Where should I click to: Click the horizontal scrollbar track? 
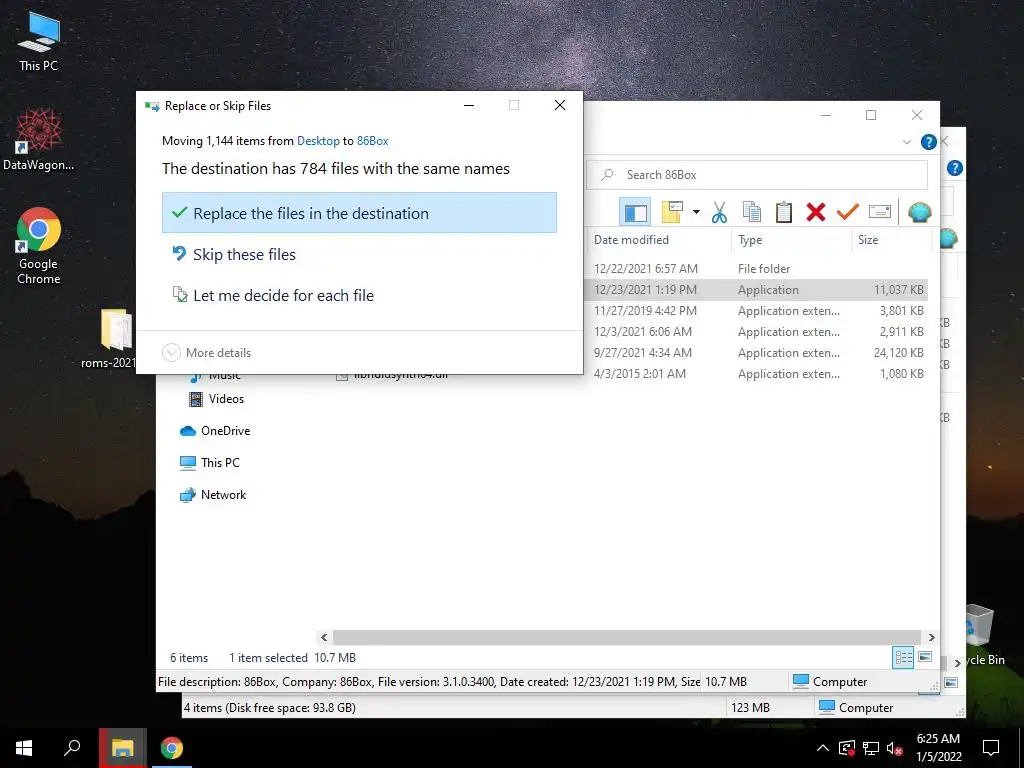coord(627,637)
